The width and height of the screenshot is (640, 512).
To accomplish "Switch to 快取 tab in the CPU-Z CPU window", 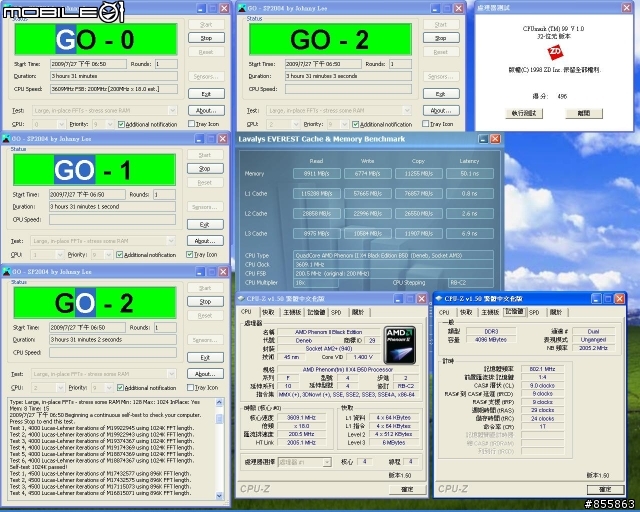I will pyautogui.click(x=268, y=312).
